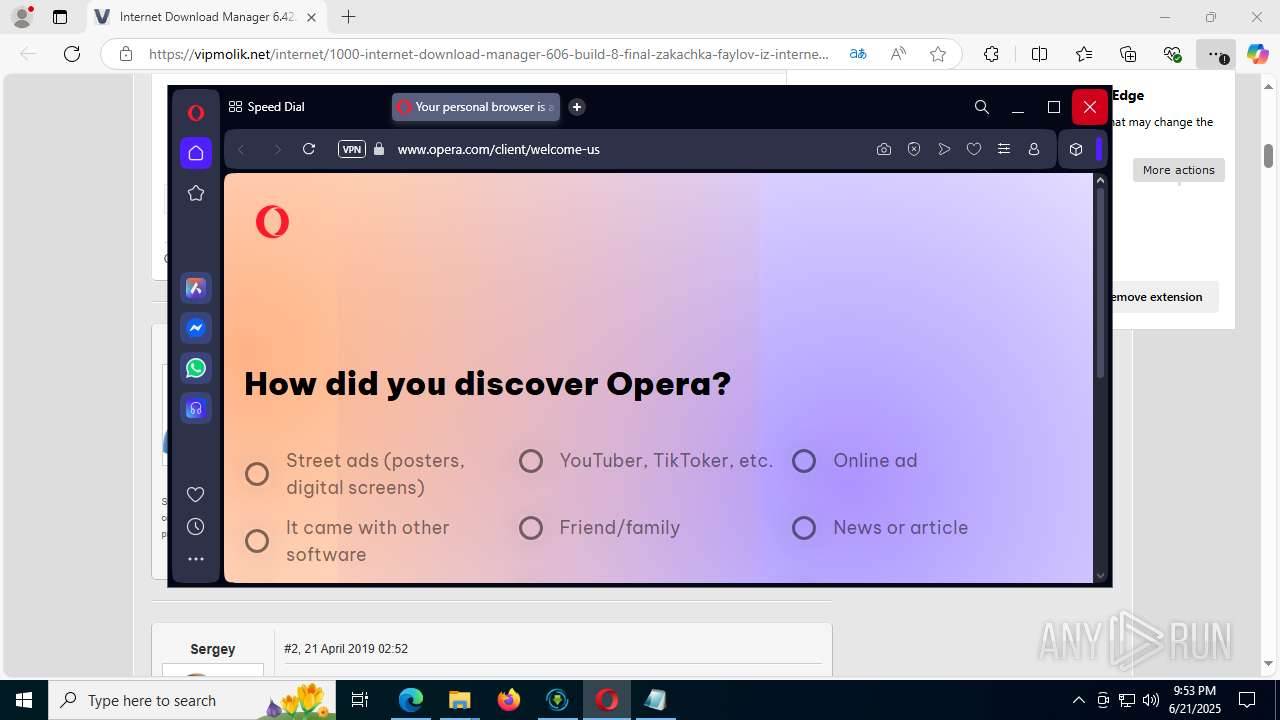The width and height of the screenshot is (1280, 720).
Task: Toggle Edge split screen icon
Action: [x=1039, y=54]
